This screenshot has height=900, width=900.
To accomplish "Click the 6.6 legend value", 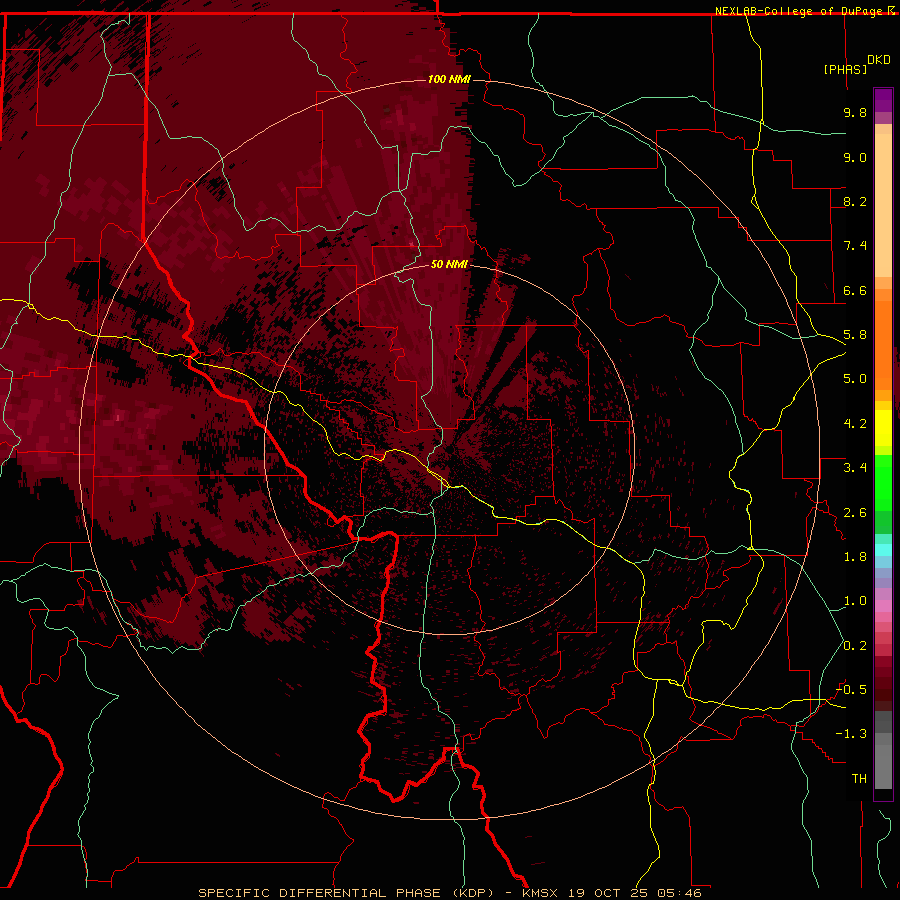I will [x=855, y=290].
